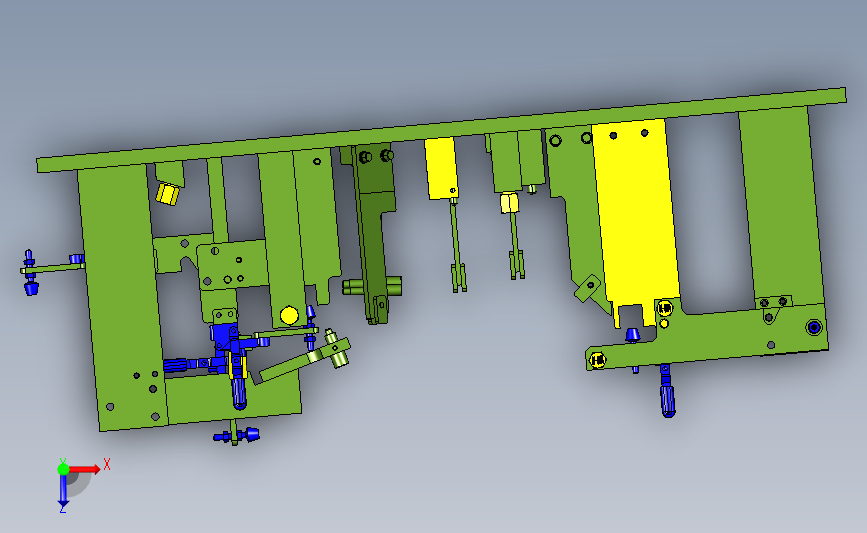
Task: Pick the round yellow pin near the left clamp
Action: [x=289, y=316]
